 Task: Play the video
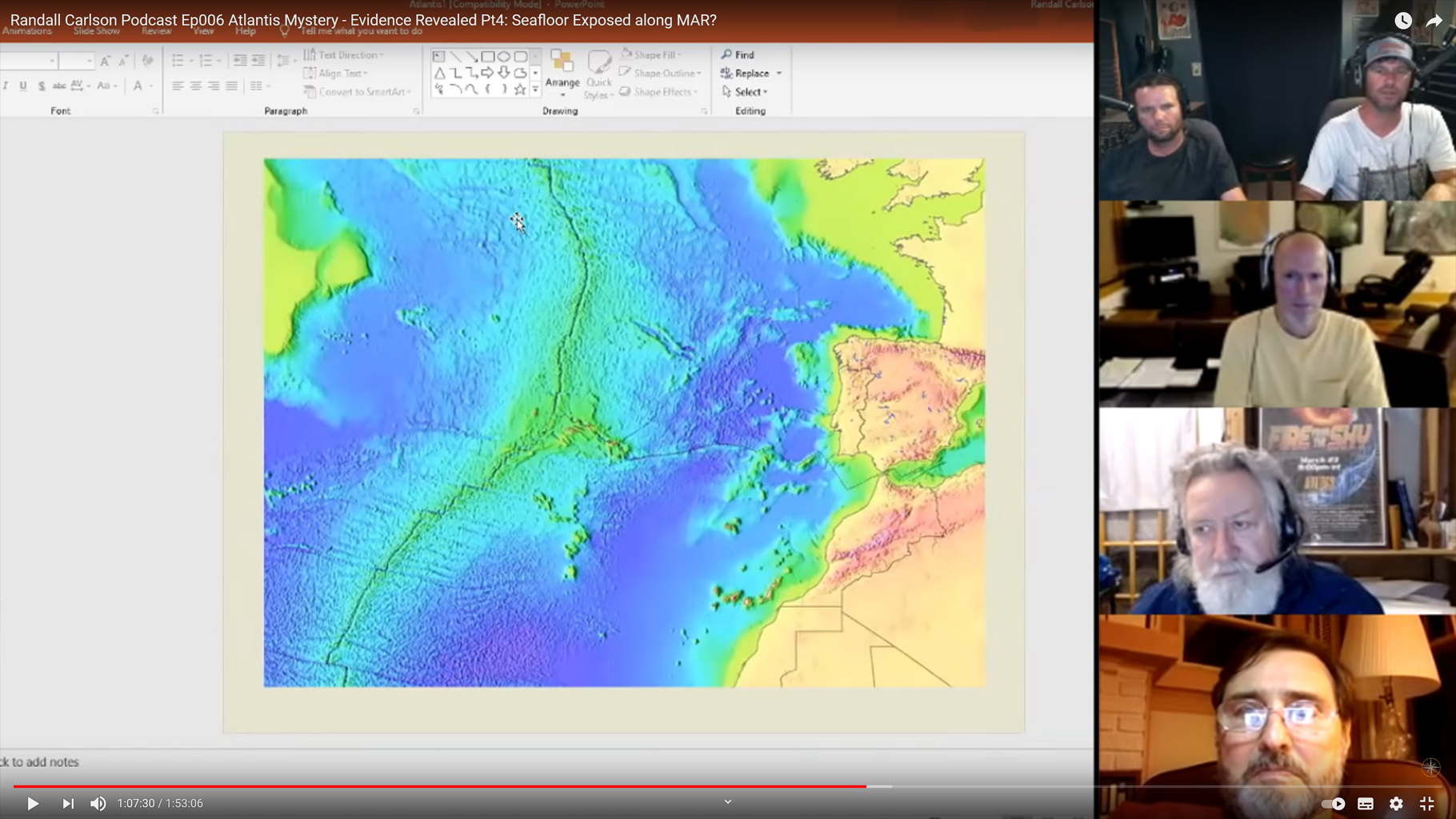pos(32,803)
